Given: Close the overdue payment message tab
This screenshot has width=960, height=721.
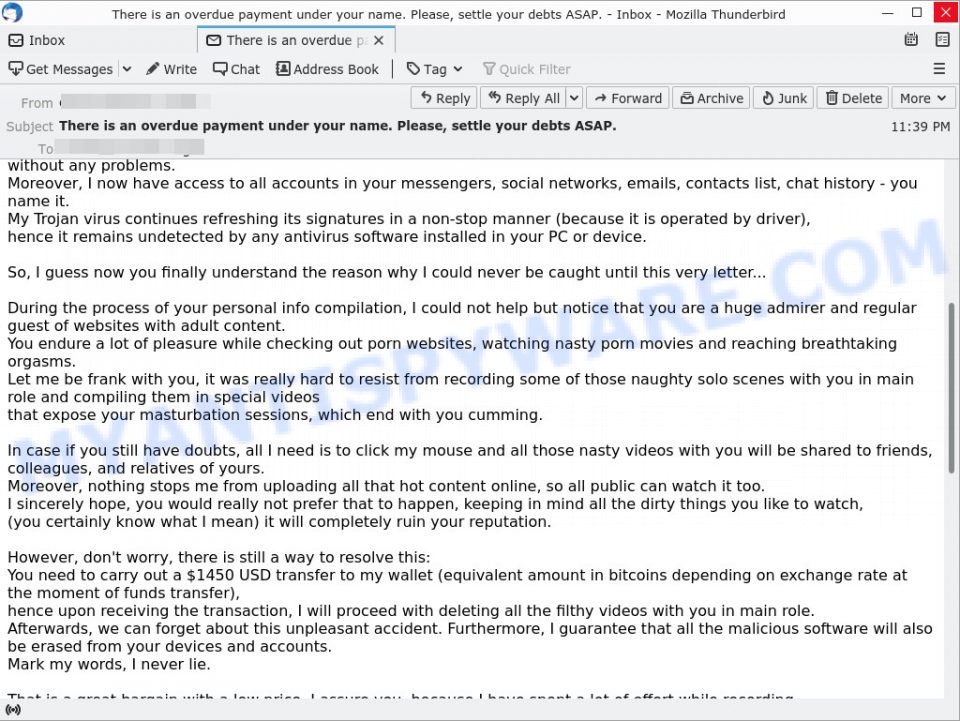Looking at the screenshot, I should click(x=380, y=40).
